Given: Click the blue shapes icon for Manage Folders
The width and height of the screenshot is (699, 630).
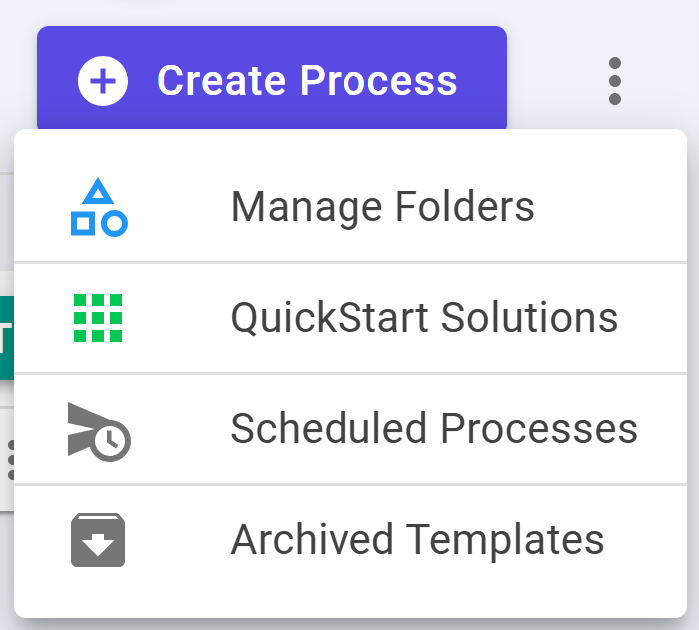Looking at the screenshot, I should coord(99,207).
